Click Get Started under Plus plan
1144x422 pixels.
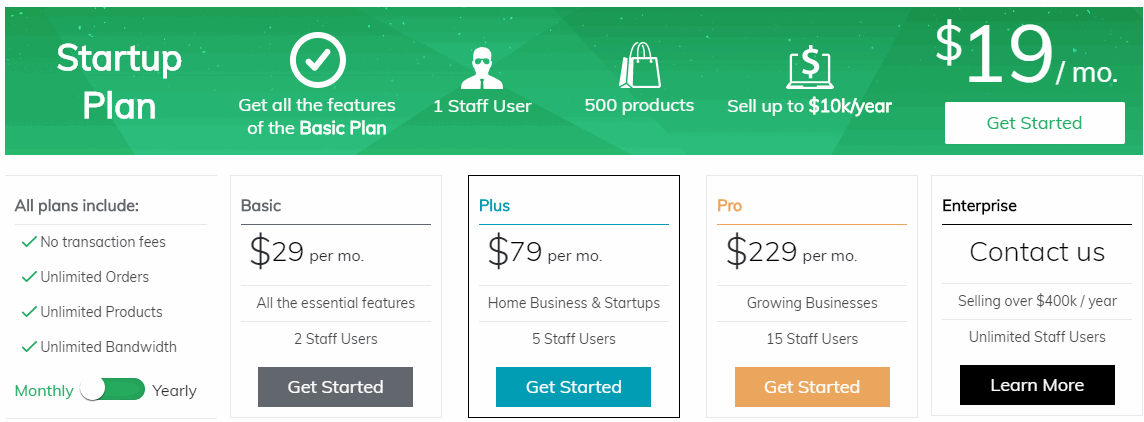tap(573, 387)
